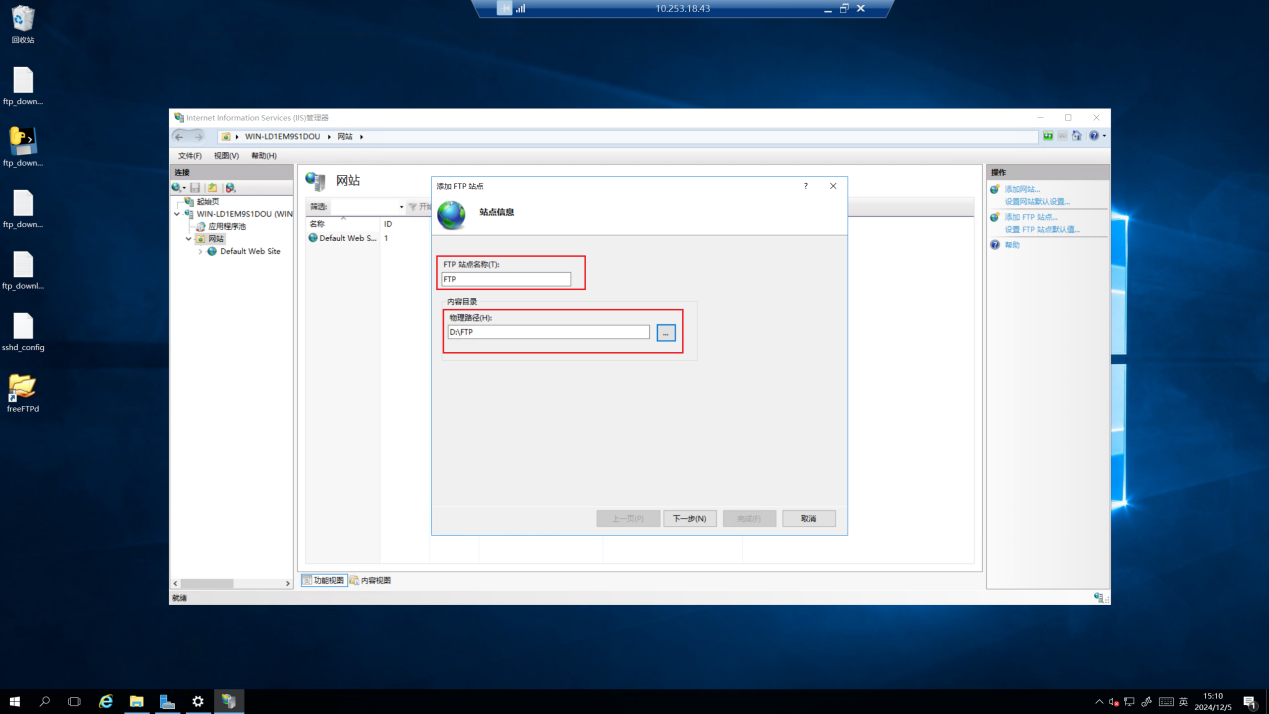Open the 筛选 filter dropdown arrow

[401, 207]
